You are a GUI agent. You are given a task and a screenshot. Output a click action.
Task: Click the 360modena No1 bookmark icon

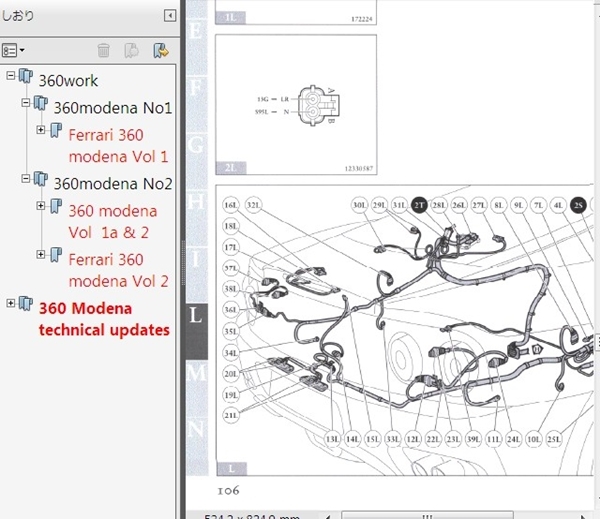pyautogui.click(x=41, y=103)
